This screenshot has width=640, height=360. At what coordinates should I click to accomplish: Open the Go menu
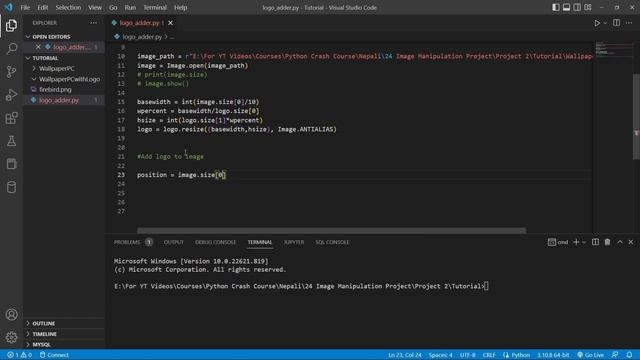[113, 7]
